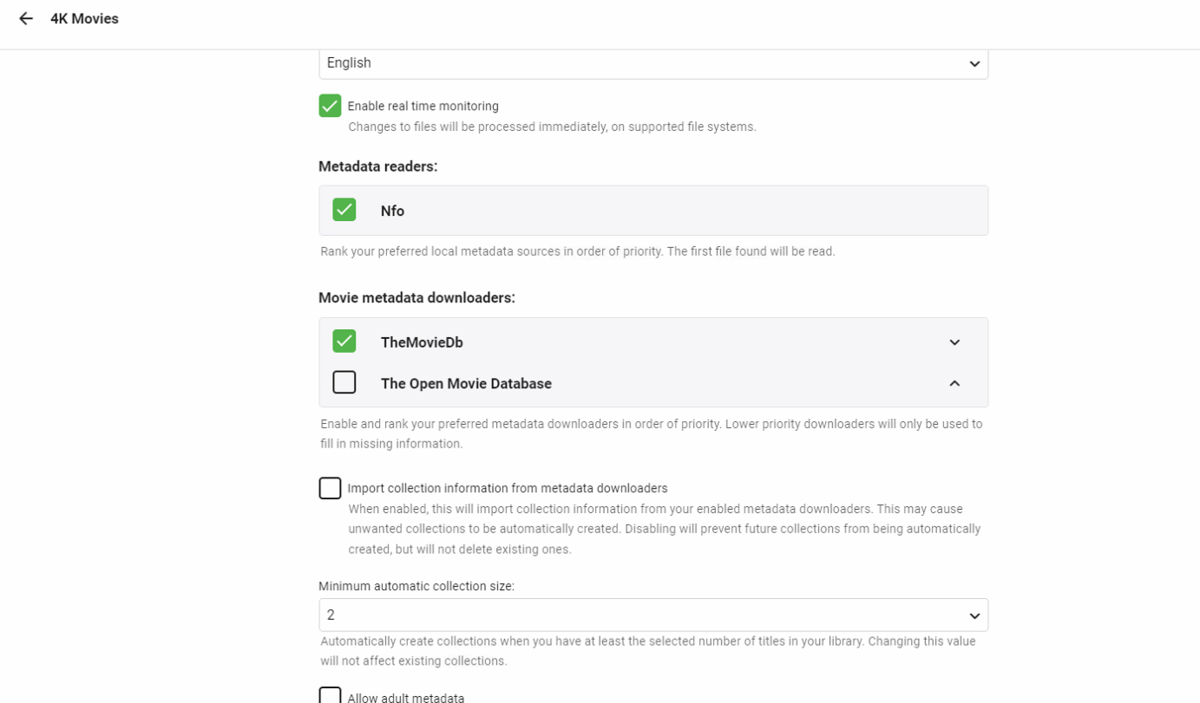Image resolution: width=1200 pixels, height=703 pixels.
Task: Uncheck the TheMovieDb downloader checkbox
Action: [344, 341]
